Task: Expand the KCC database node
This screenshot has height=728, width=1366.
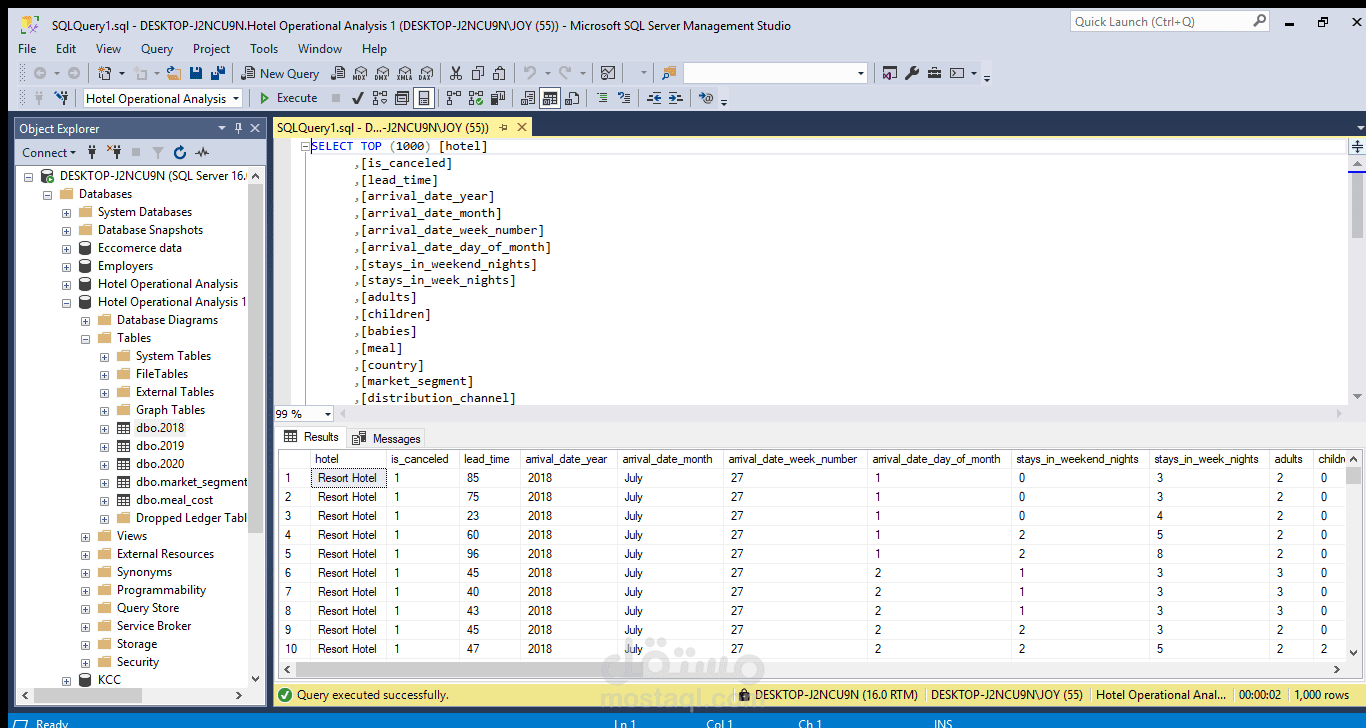Action: pyautogui.click(x=67, y=680)
